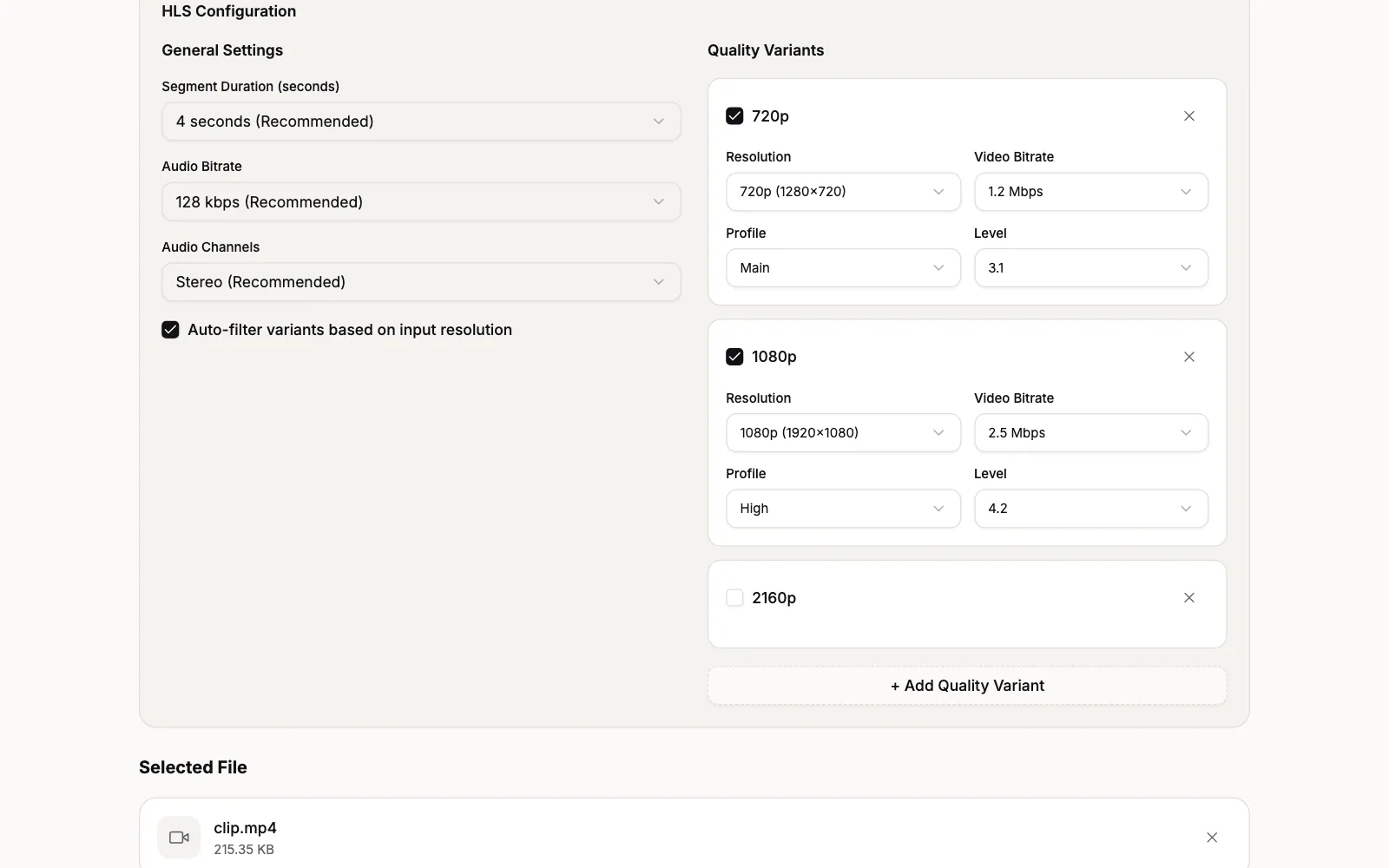Change the 2.5 Mbps video bitrate dropdown

(x=1091, y=433)
